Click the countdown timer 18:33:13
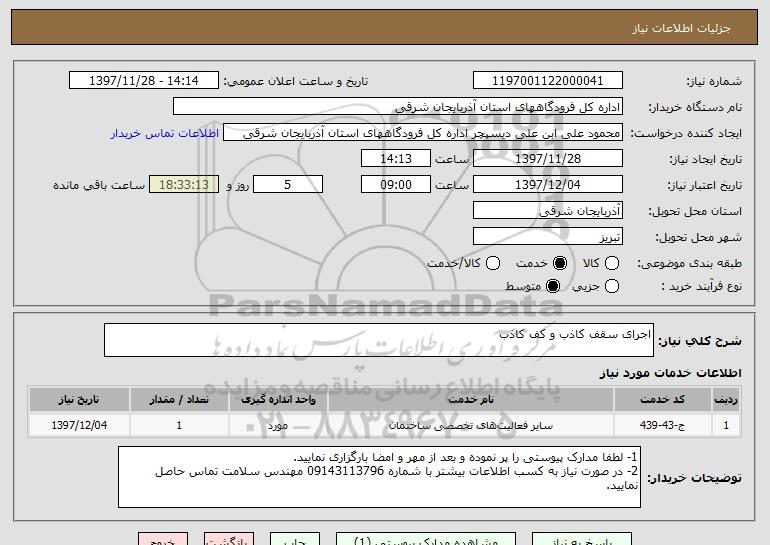770x545 pixels. (184, 185)
